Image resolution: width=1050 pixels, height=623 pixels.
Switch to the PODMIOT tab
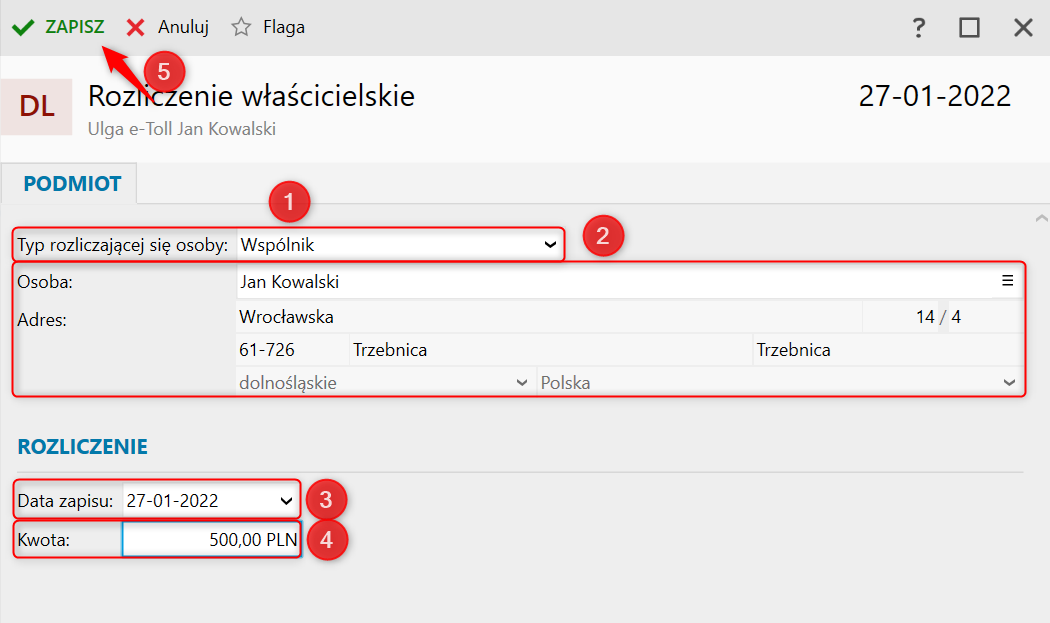click(72, 184)
